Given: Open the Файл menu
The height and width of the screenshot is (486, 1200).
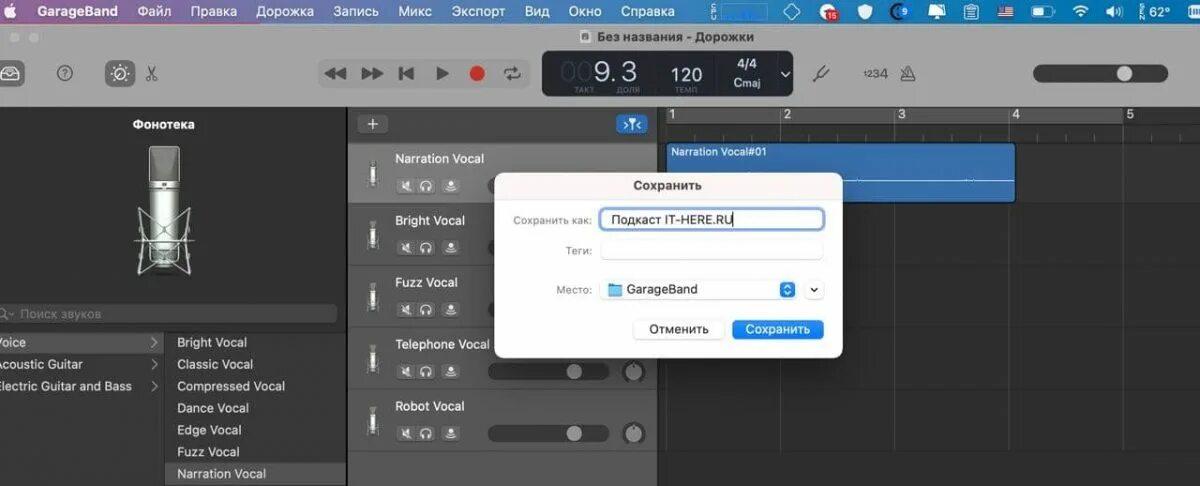Looking at the screenshot, I should pyautogui.click(x=154, y=12).
